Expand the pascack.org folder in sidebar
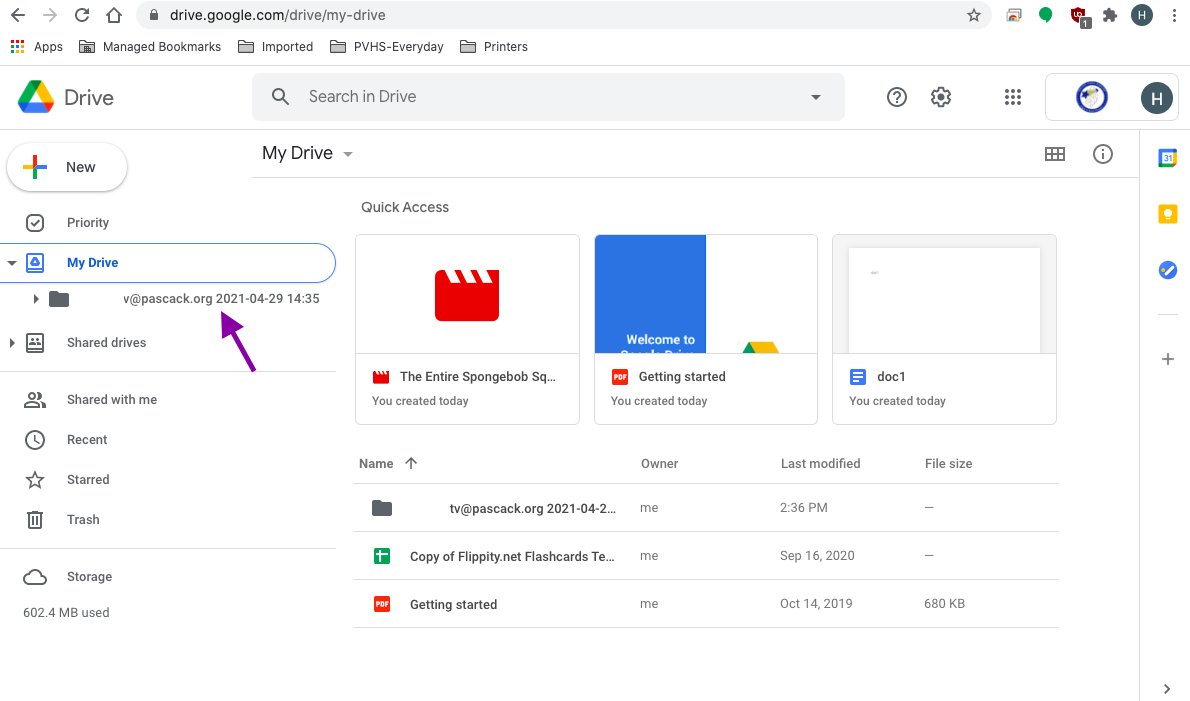Viewport: 1190px width, 701px height. pyautogui.click(x=36, y=299)
